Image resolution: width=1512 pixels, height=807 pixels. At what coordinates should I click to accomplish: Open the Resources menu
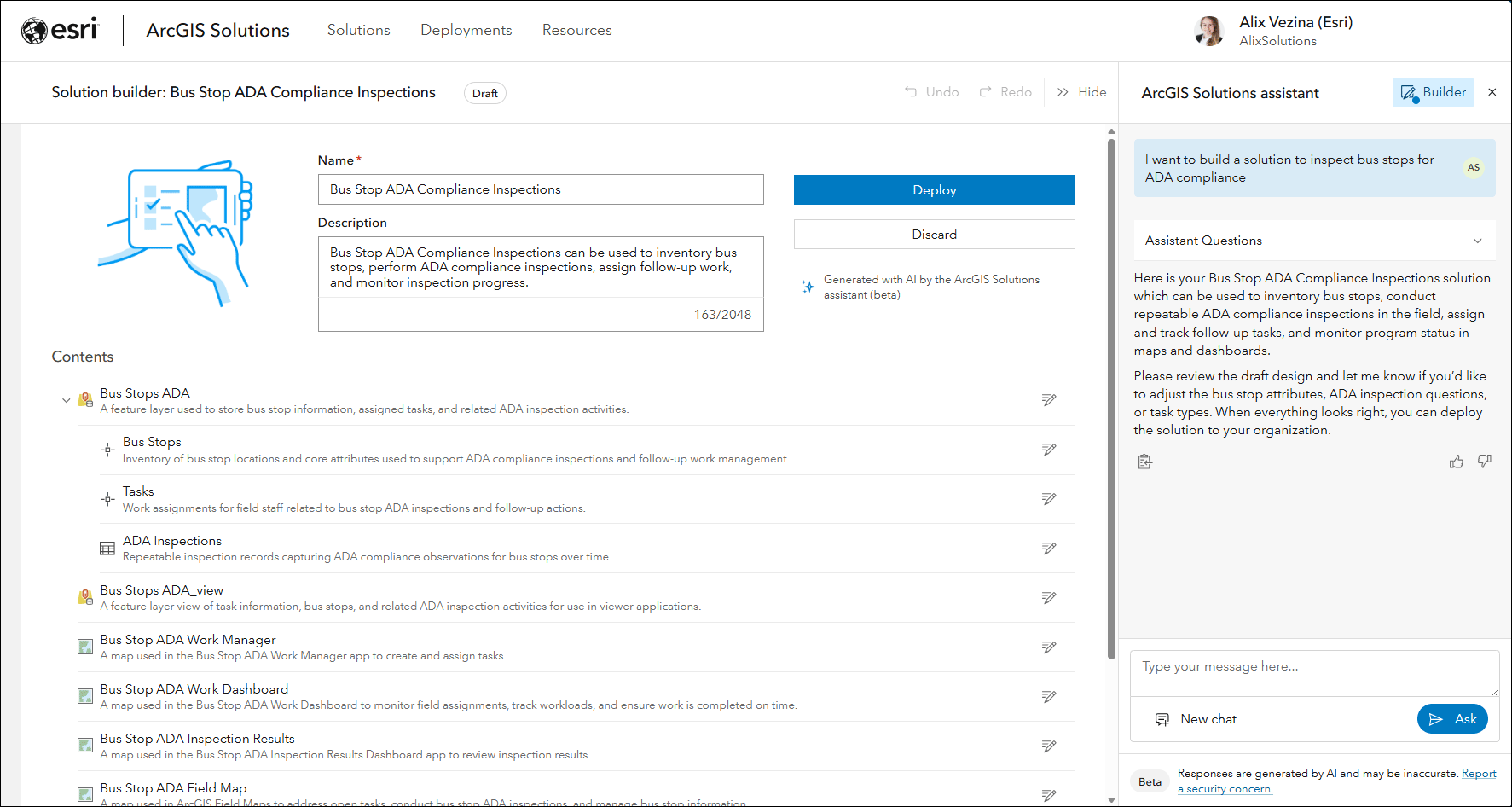click(x=577, y=30)
